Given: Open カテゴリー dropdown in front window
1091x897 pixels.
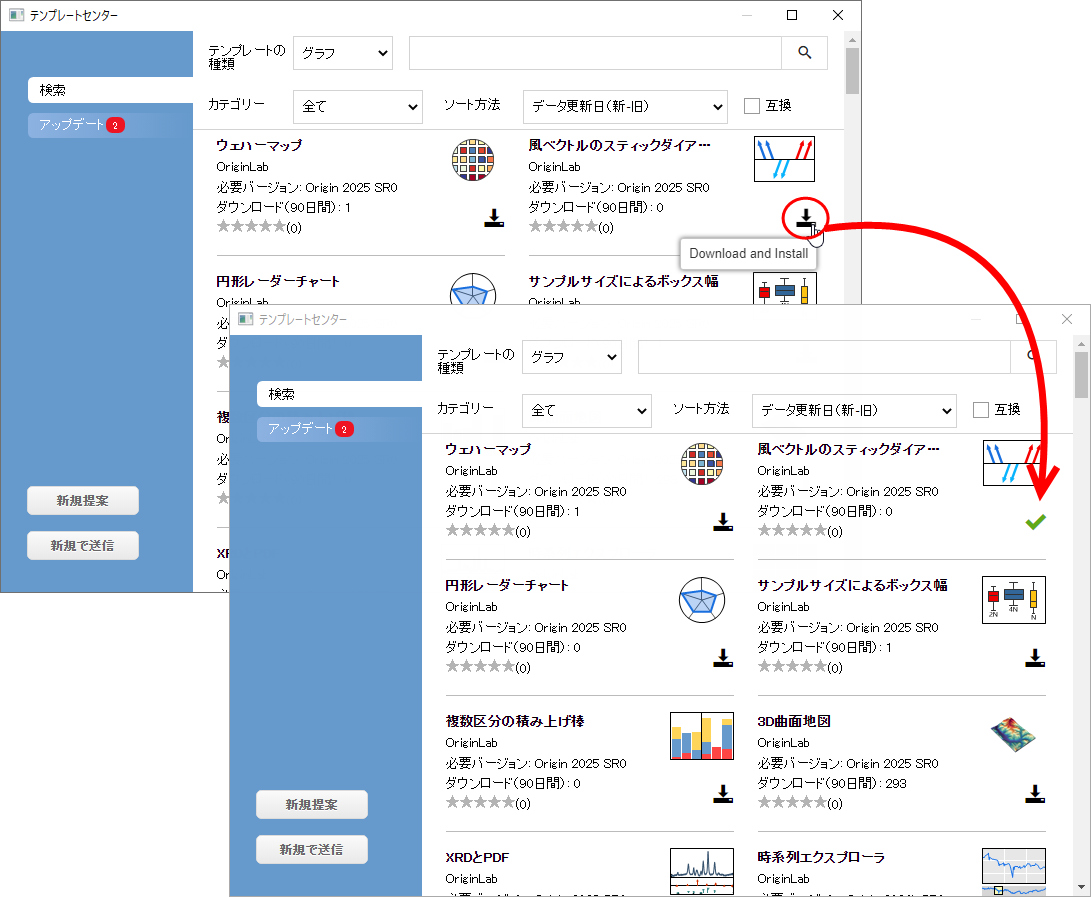Looking at the screenshot, I should pyautogui.click(x=587, y=411).
